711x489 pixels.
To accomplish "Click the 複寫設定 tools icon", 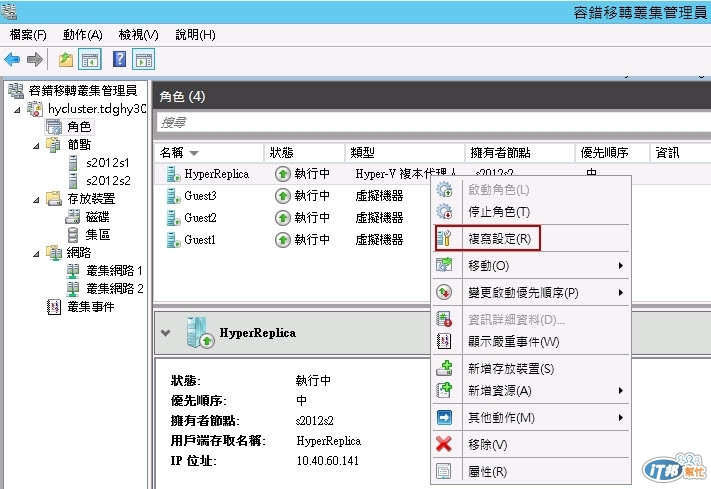I will pos(444,238).
